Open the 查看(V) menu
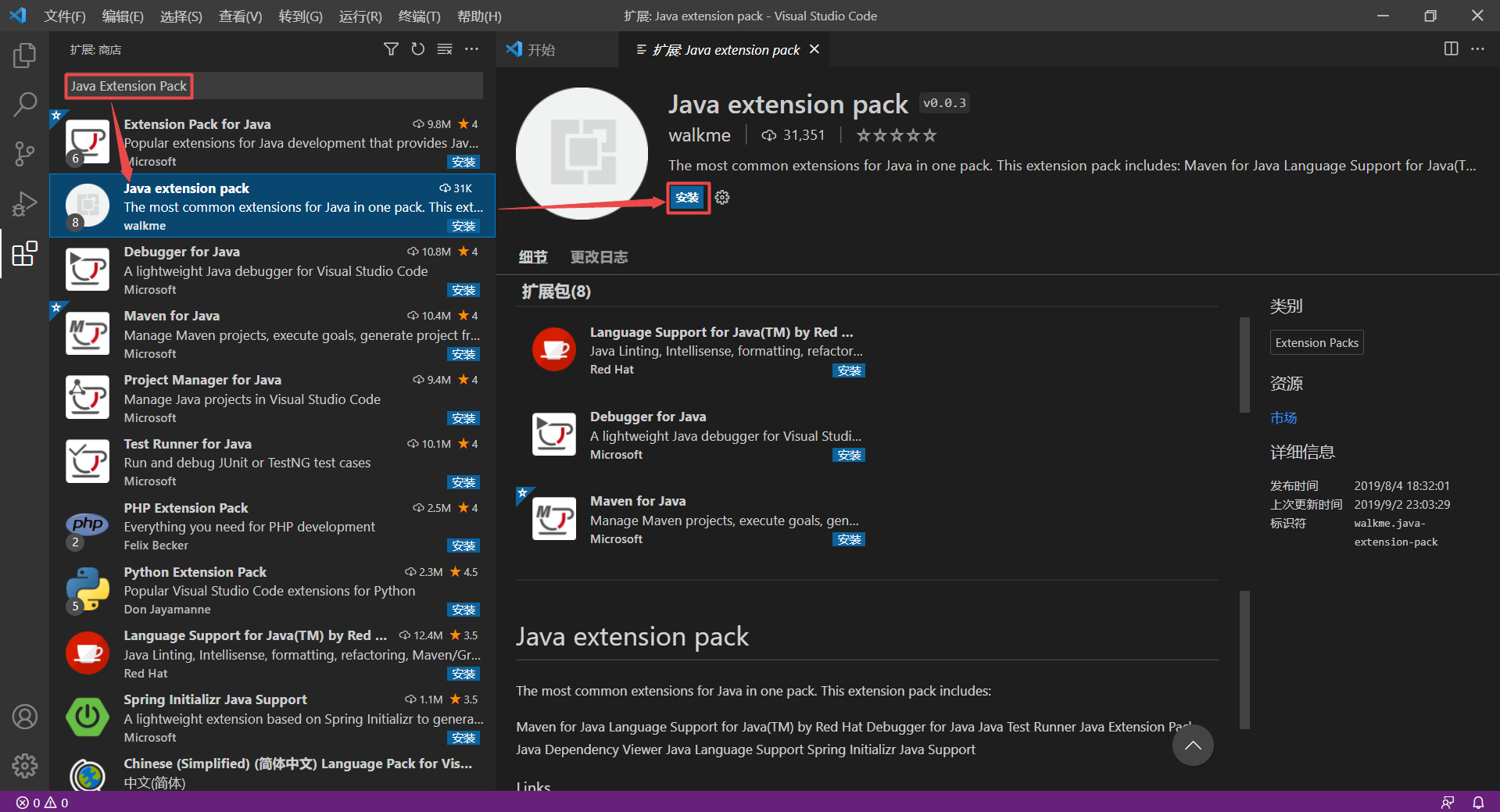Screen dimensions: 1500x812 tap(241, 16)
